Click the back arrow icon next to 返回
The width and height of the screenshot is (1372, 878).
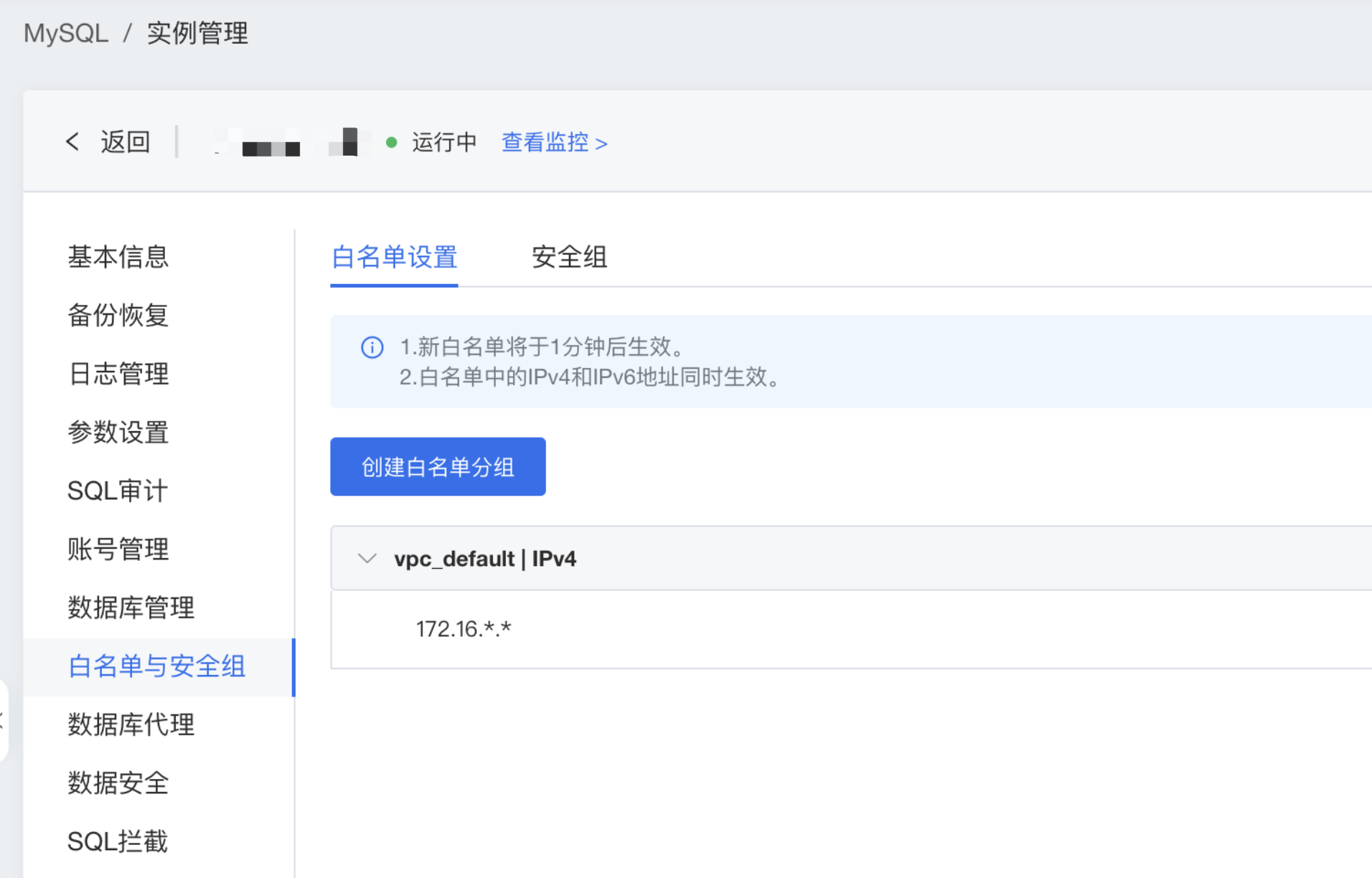click(x=72, y=141)
